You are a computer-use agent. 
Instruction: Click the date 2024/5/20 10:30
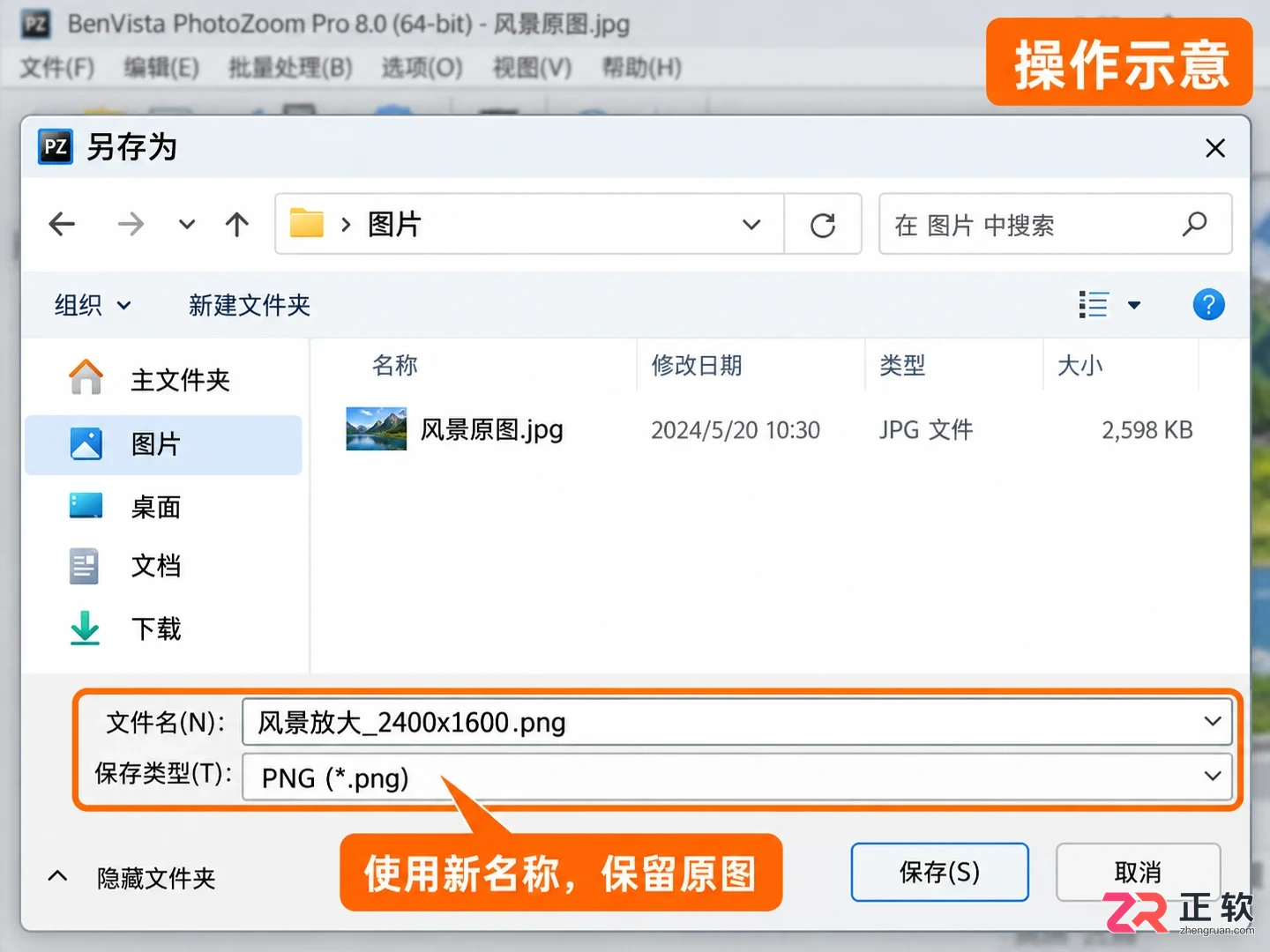[736, 430]
